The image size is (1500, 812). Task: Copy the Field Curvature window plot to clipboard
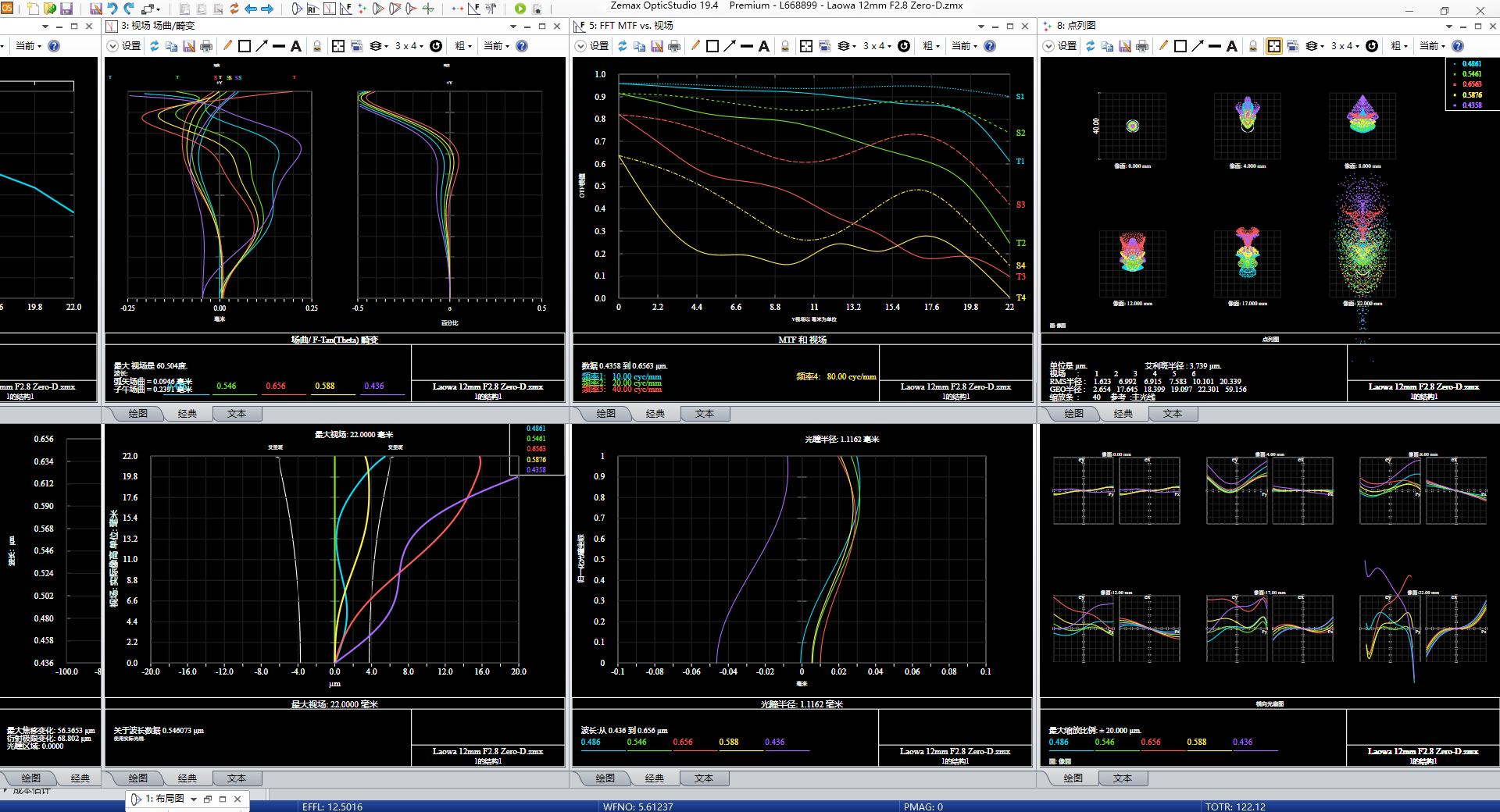click(172, 46)
